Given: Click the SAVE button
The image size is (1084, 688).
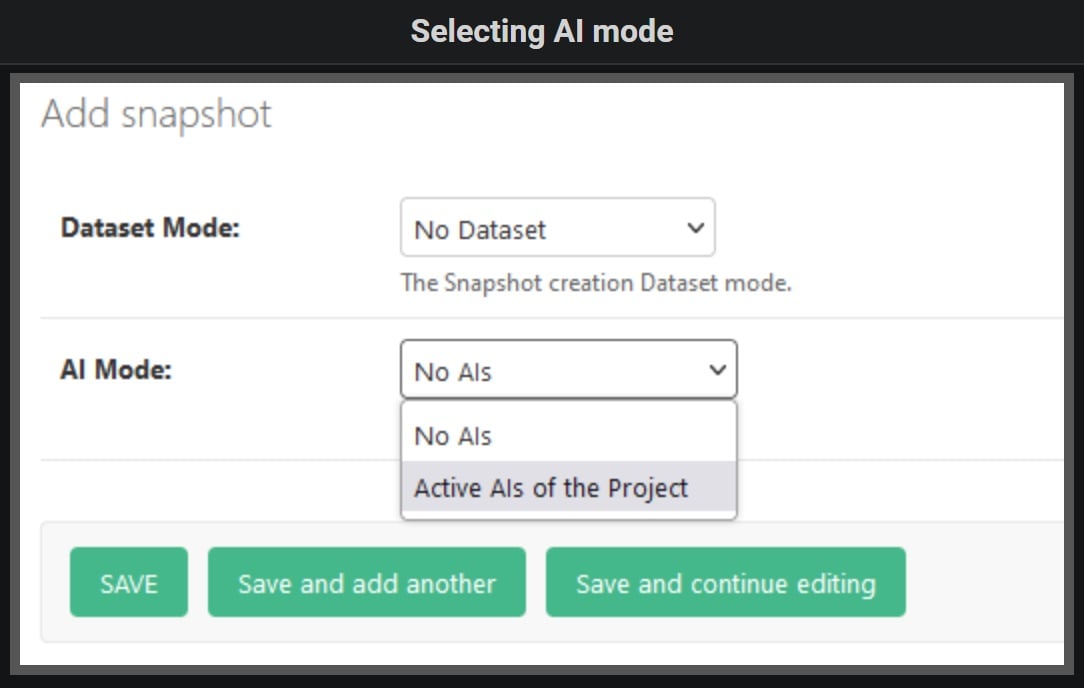Looking at the screenshot, I should 129,582.
